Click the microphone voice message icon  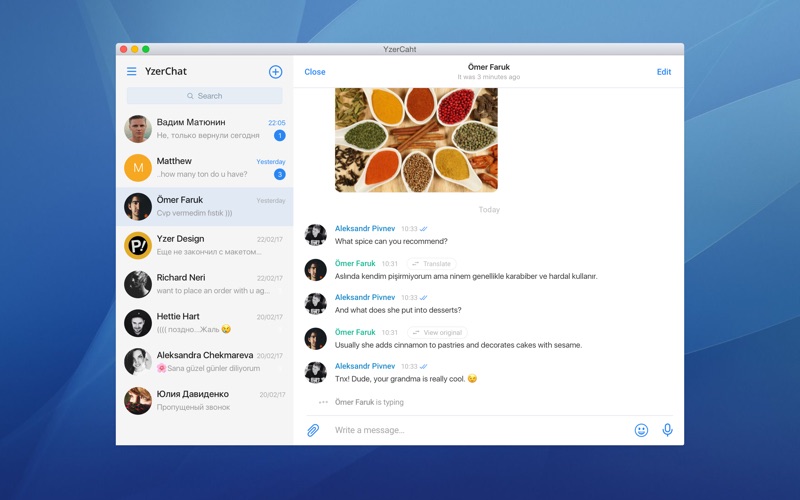tap(667, 430)
